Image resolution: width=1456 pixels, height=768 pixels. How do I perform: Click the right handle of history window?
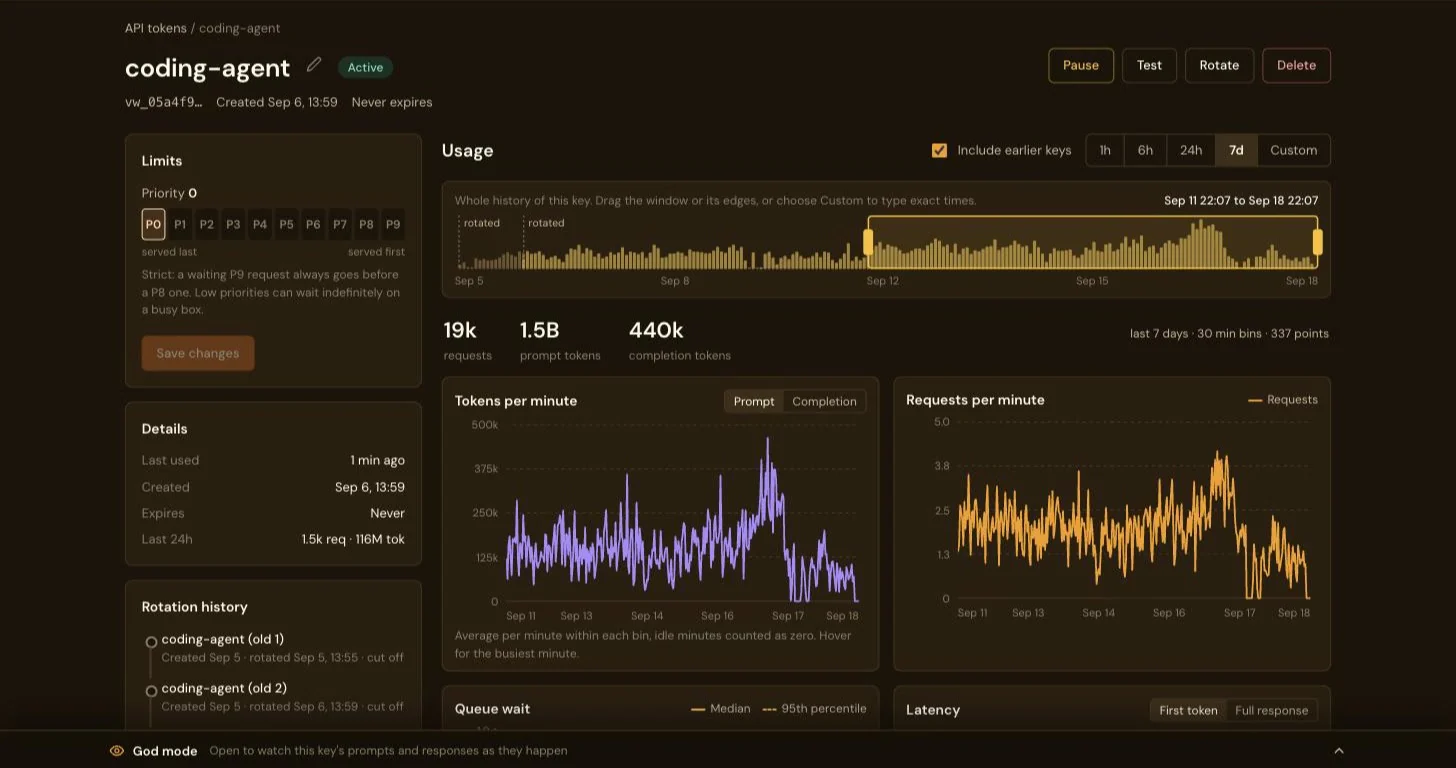[x=1317, y=242]
